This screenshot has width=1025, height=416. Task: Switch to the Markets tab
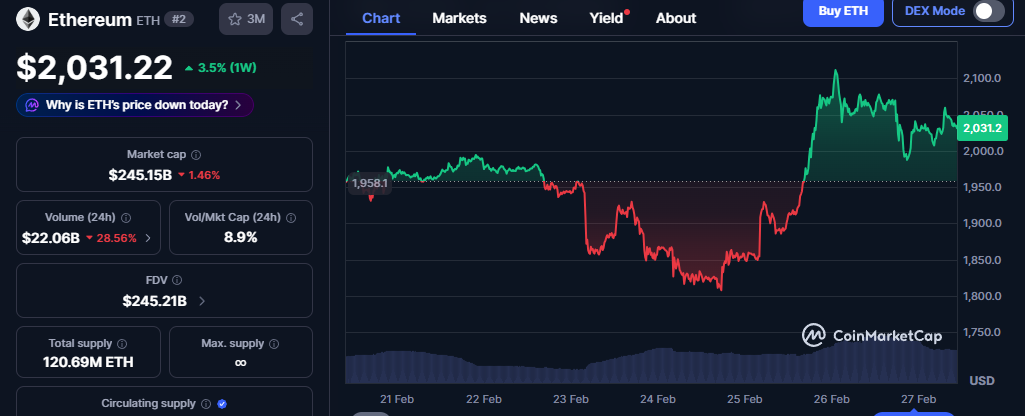click(x=459, y=18)
